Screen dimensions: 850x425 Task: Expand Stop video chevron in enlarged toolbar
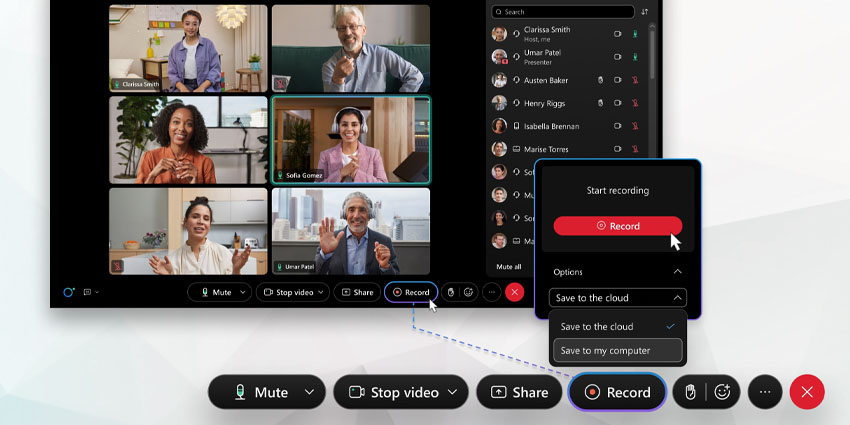pyautogui.click(x=454, y=393)
